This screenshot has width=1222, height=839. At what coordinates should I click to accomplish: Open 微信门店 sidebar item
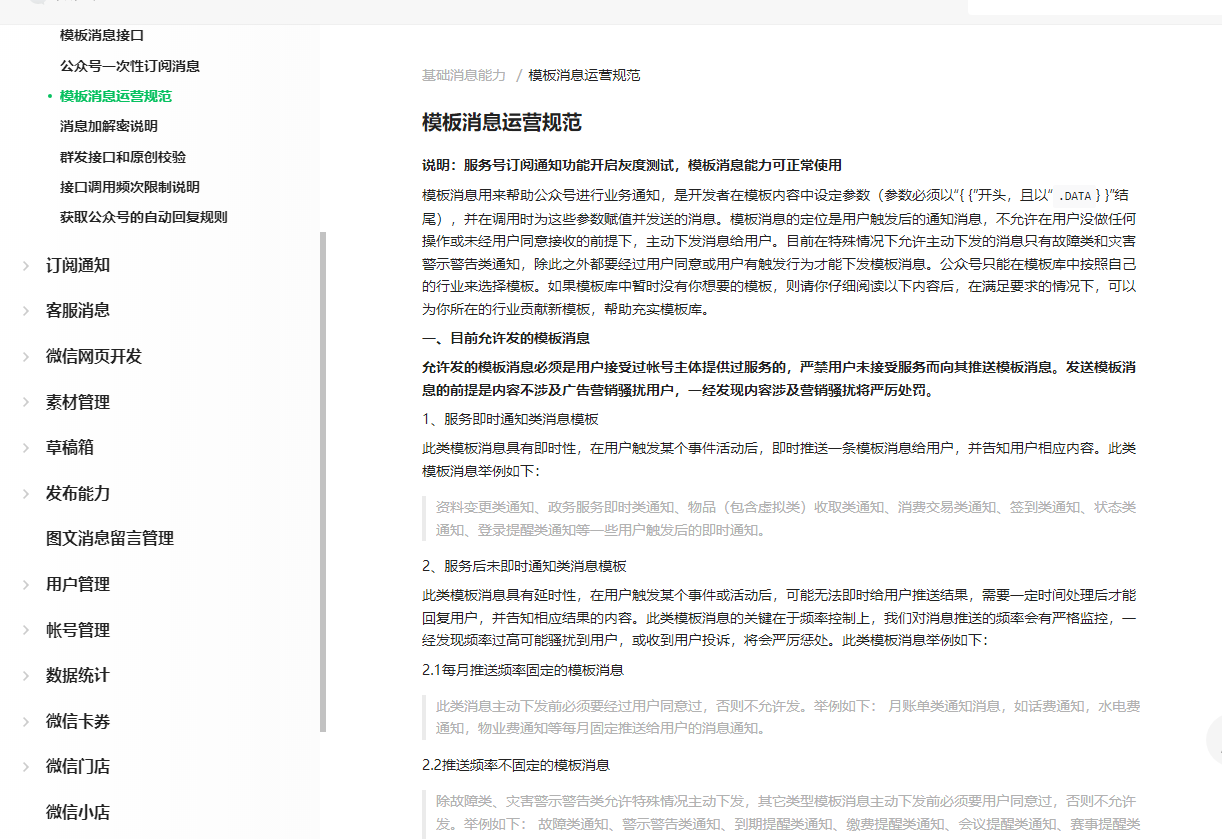(78, 766)
